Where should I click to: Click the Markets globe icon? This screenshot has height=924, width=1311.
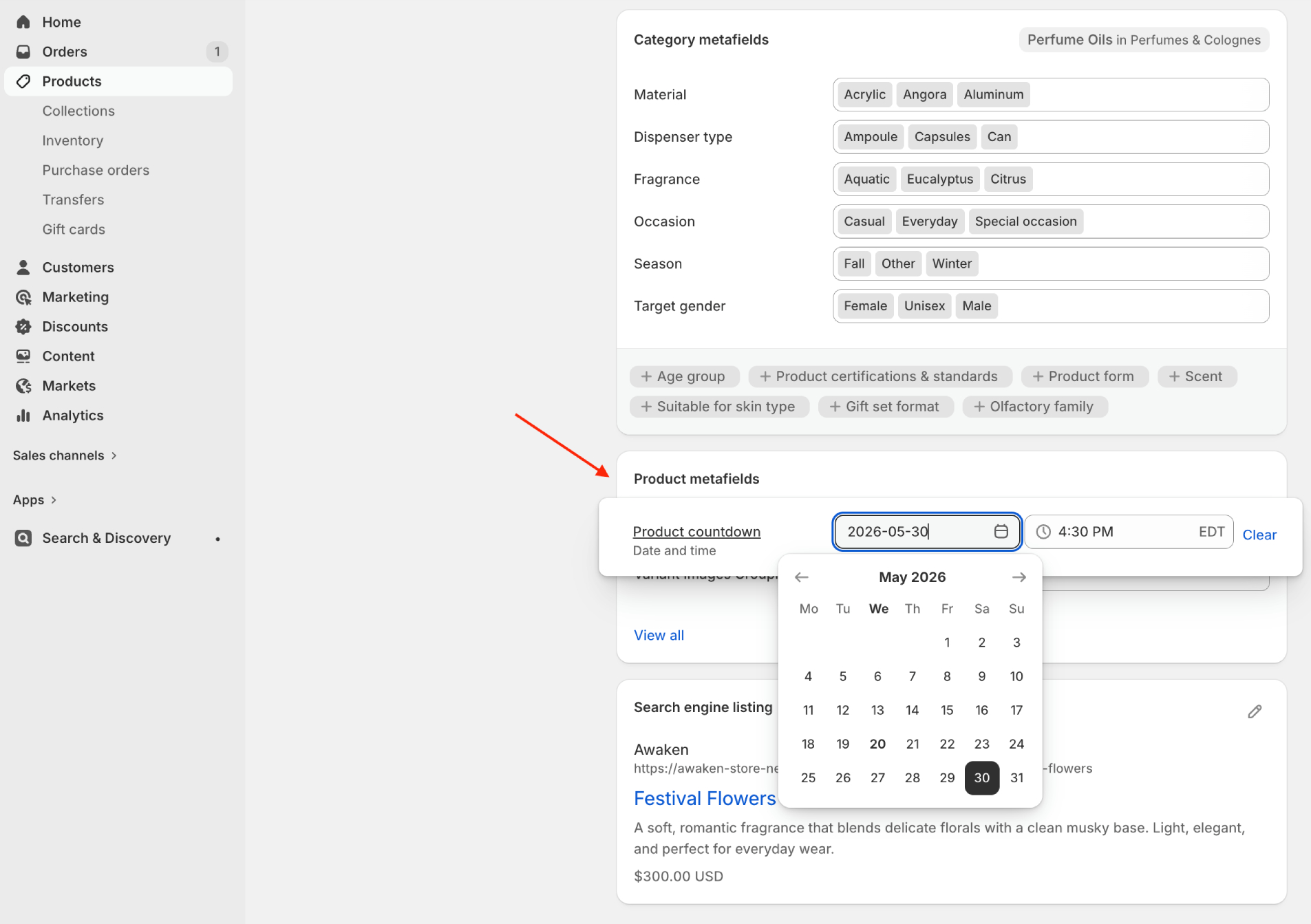click(x=23, y=385)
